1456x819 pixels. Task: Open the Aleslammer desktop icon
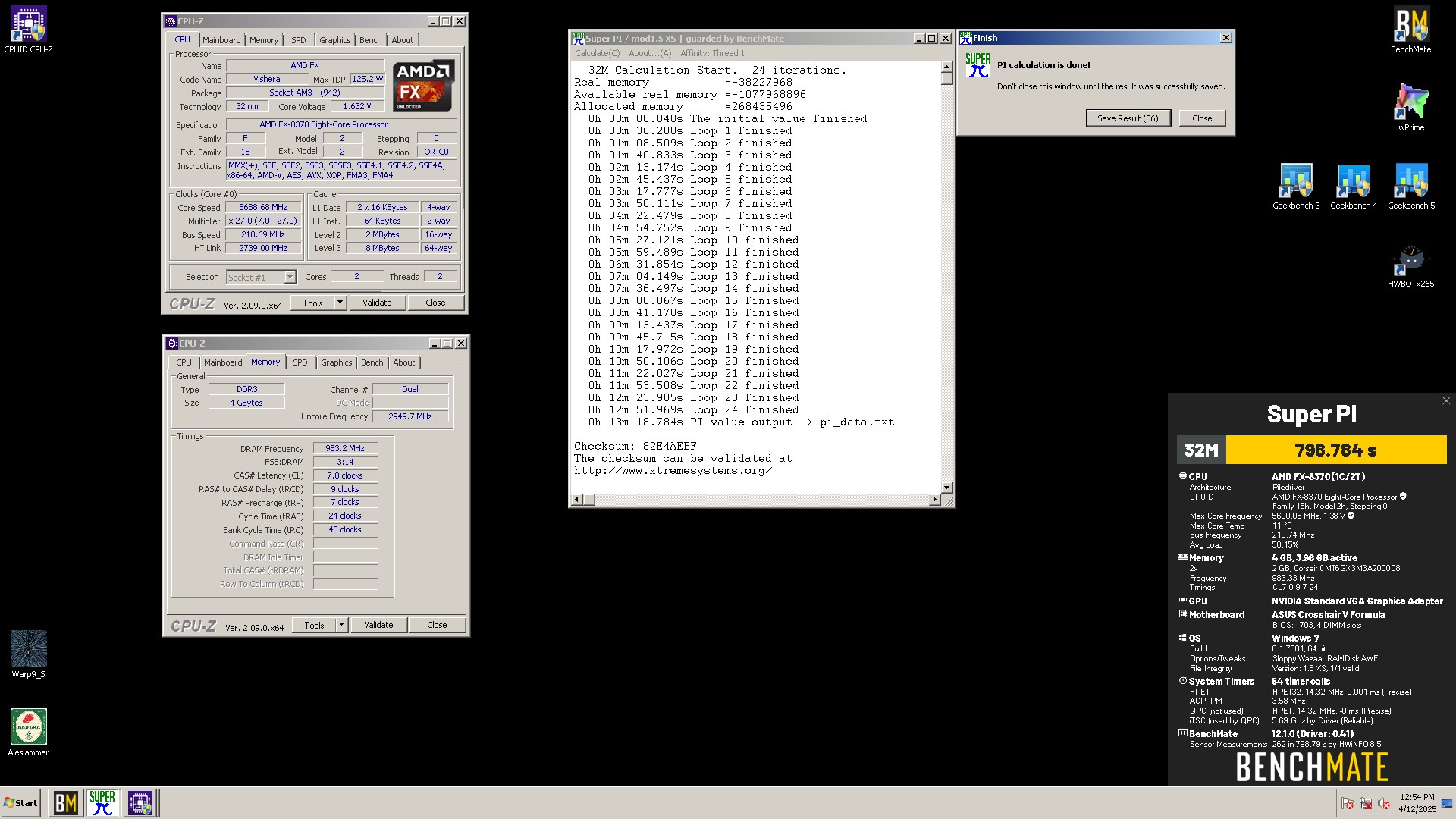pos(28,733)
